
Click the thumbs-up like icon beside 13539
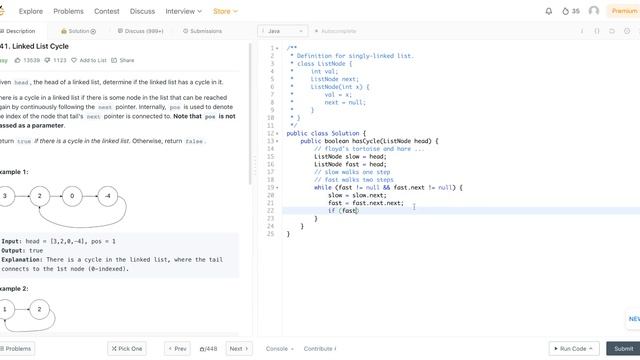click(18, 60)
